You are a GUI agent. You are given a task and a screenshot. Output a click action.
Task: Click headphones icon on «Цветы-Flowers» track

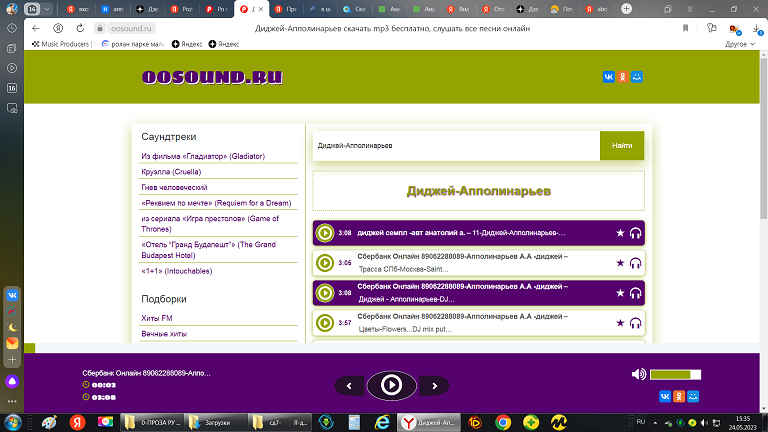click(x=635, y=323)
